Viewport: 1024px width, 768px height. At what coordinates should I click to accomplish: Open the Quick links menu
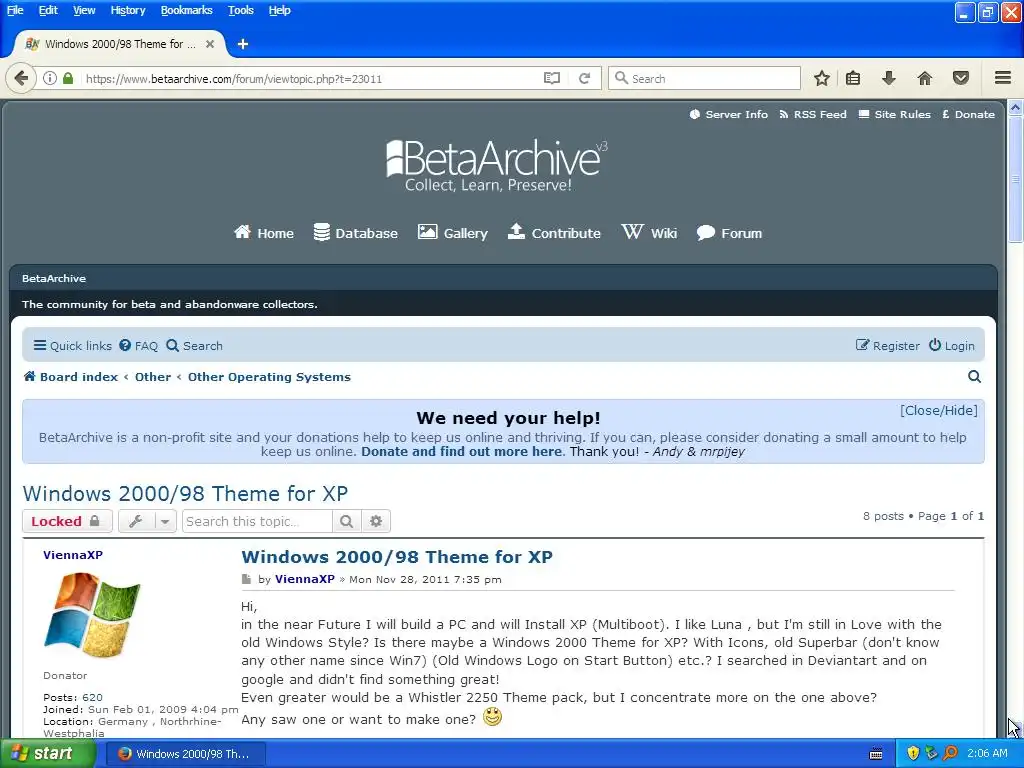click(72, 345)
